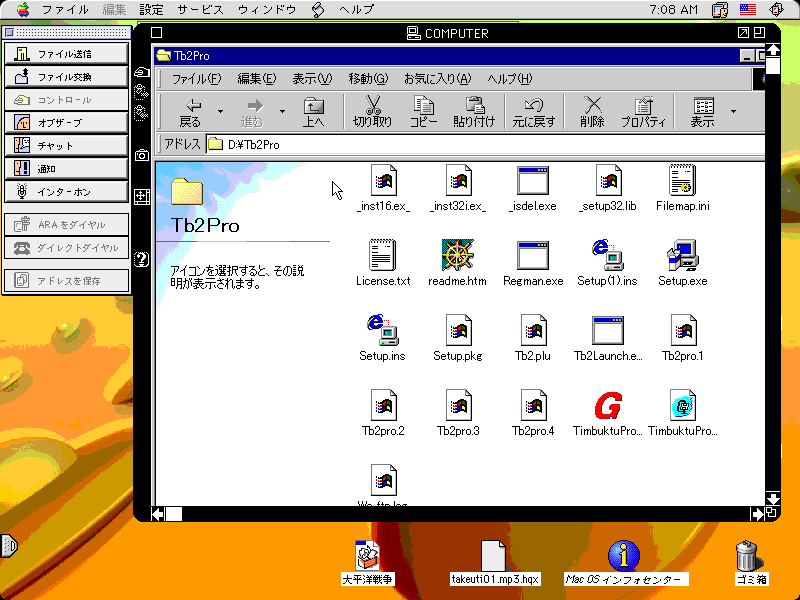Select the Tb2pro.1 file icon
The image size is (800, 600).
pos(683,330)
